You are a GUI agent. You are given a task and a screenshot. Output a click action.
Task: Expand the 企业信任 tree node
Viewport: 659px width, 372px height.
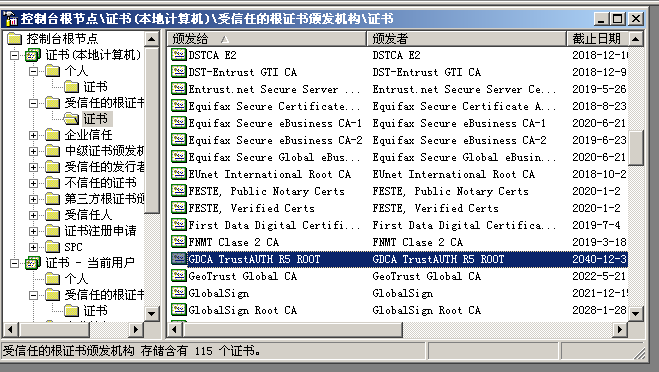34,135
